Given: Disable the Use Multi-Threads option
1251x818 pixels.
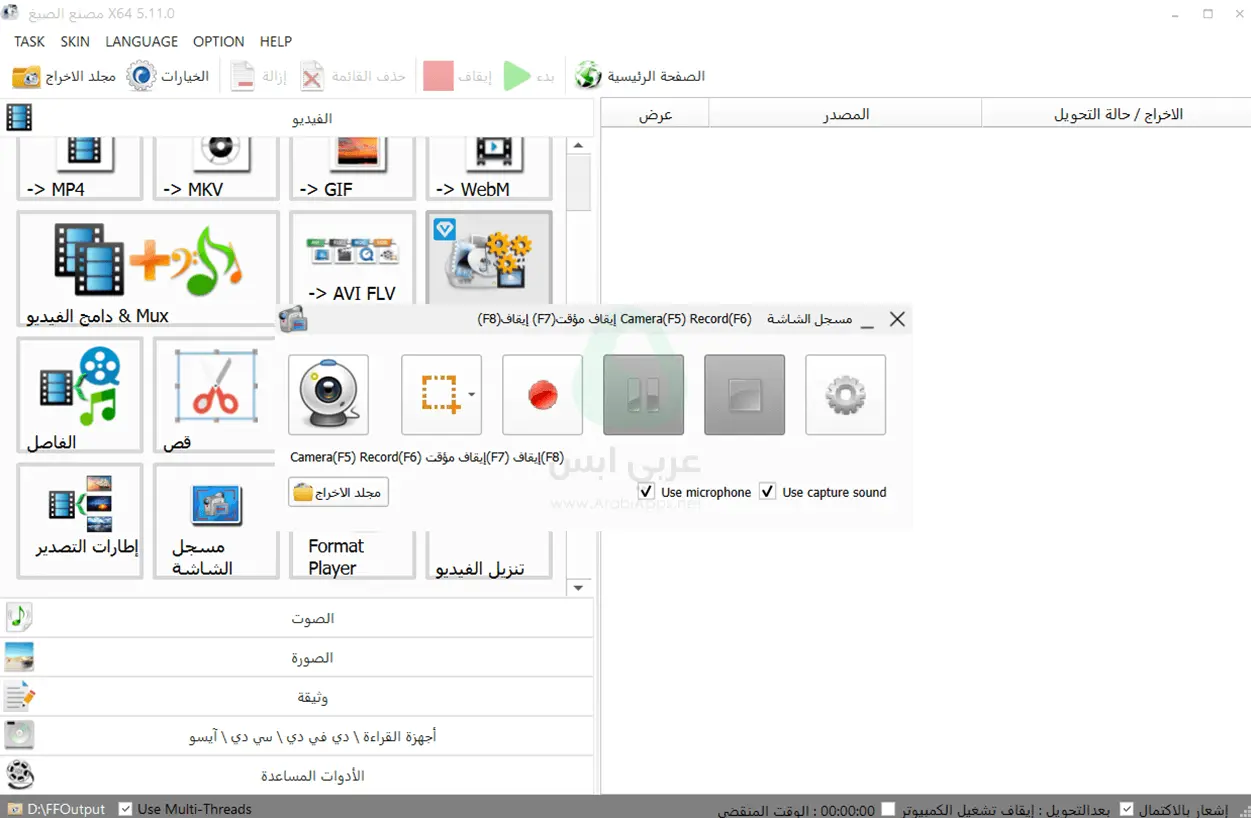Looking at the screenshot, I should (x=125, y=809).
